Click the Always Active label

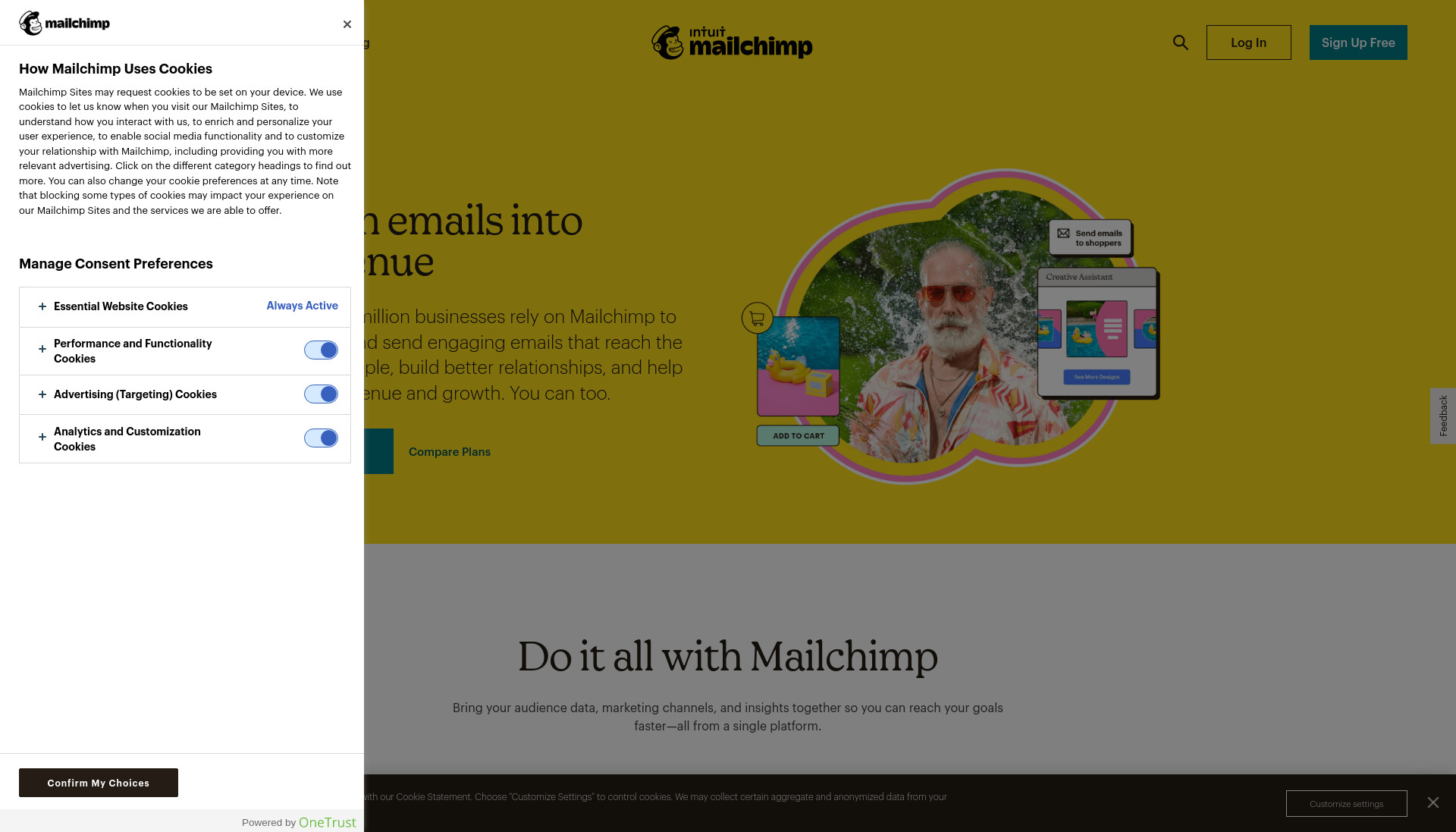(x=302, y=306)
